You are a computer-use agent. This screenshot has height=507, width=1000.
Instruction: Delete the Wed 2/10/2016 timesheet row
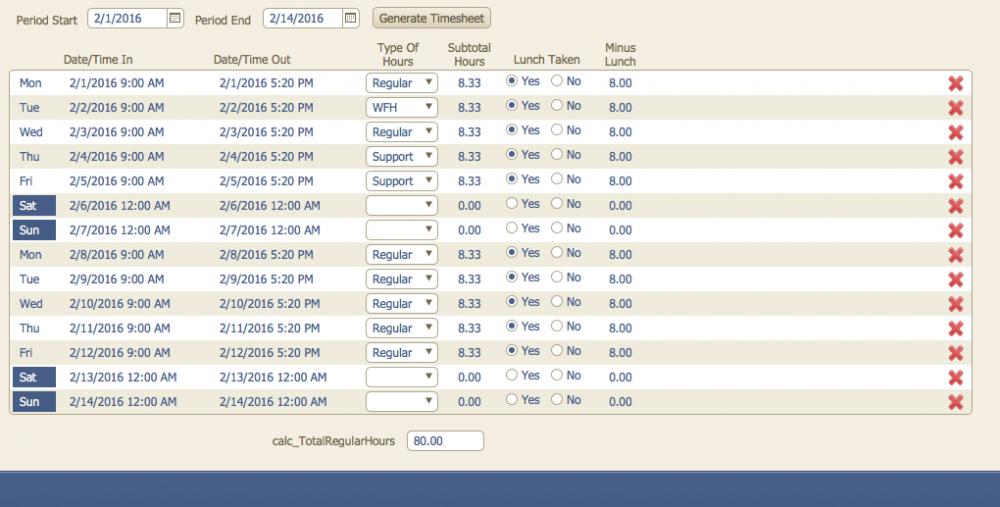[x=955, y=304]
